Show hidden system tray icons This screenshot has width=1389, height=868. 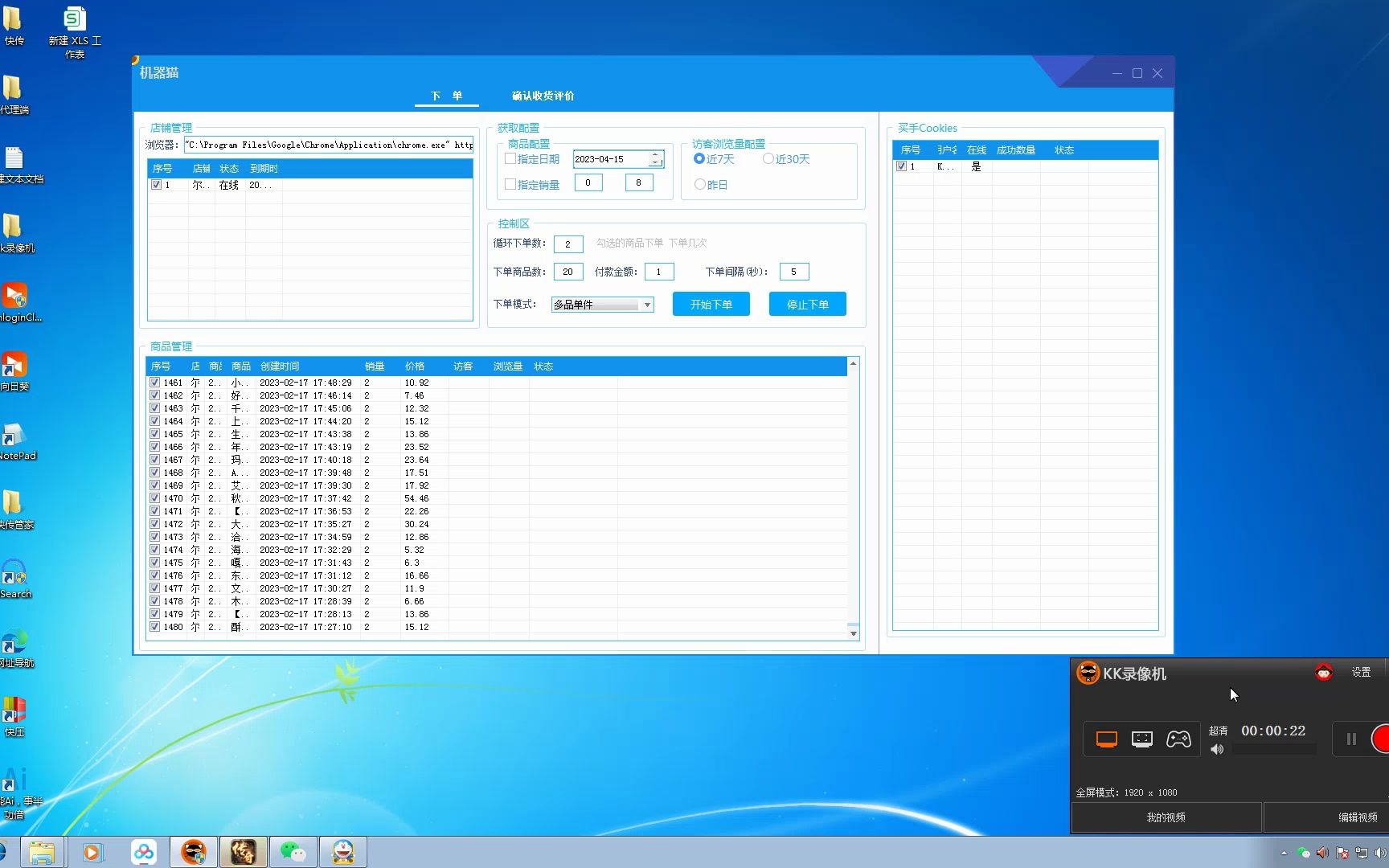(x=1284, y=853)
